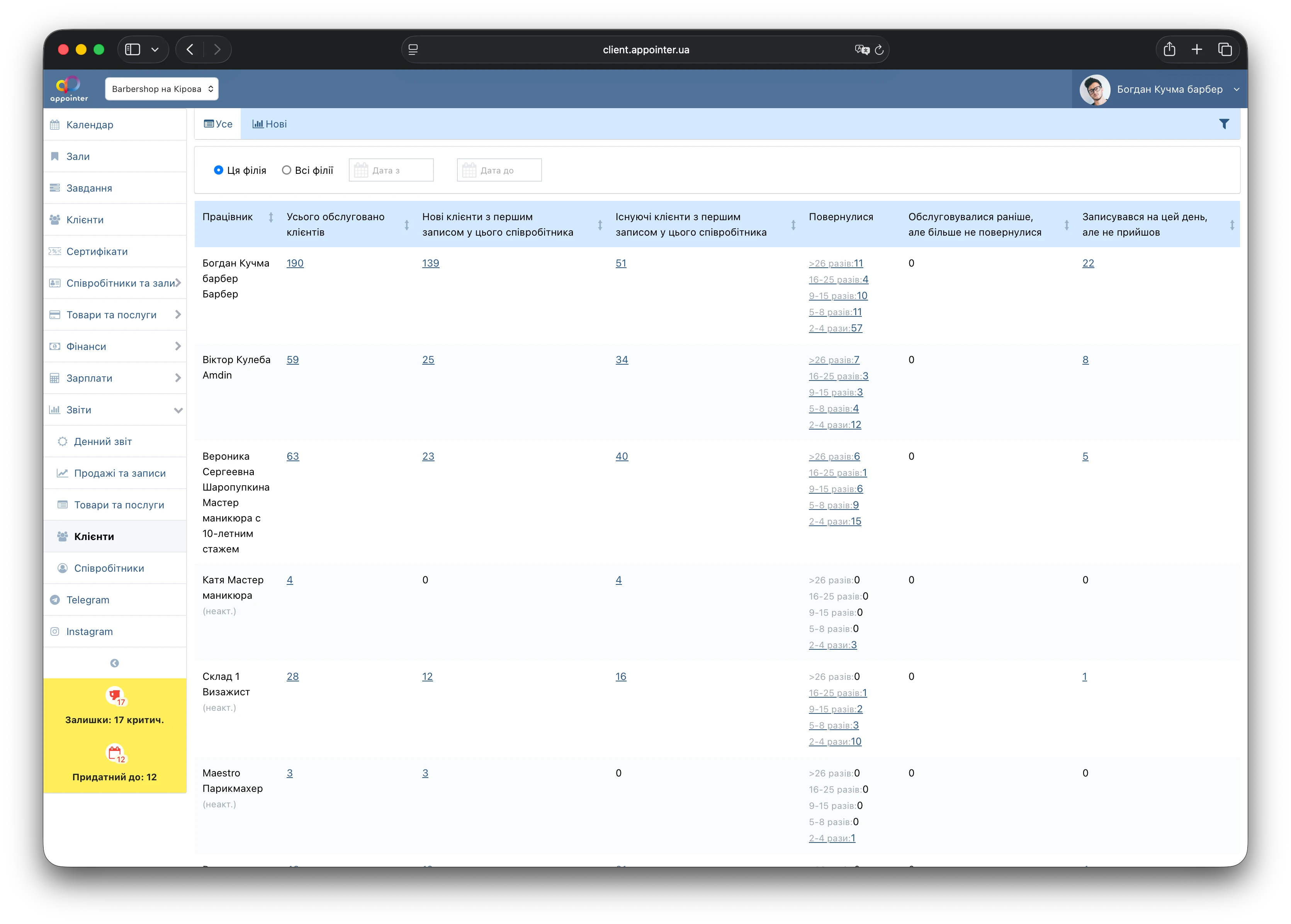Open the Календар sidebar item
The image size is (1291, 924).
pos(114,125)
